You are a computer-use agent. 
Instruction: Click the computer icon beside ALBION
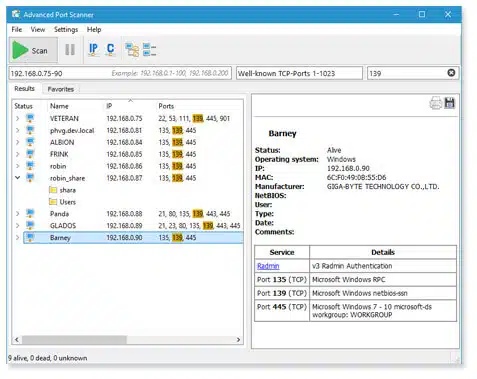pyautogui.click(x=30, y=142)
